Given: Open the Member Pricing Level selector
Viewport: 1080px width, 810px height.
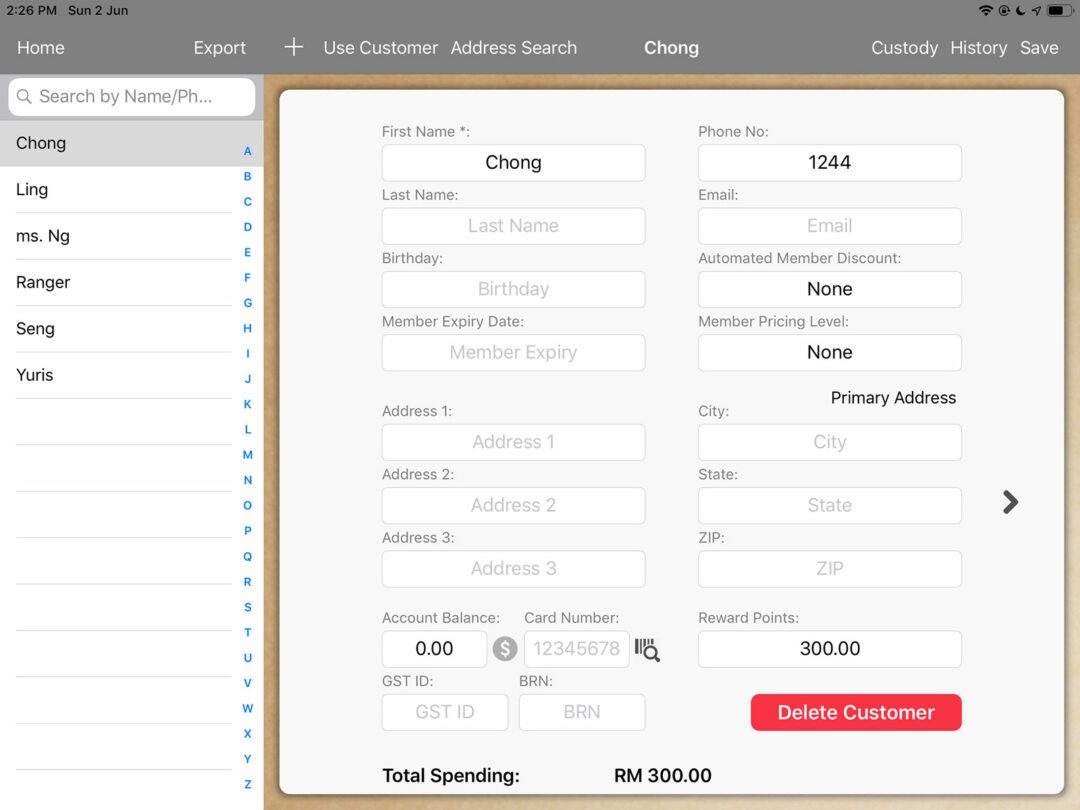Looking at the screenshot, I should [x=829, y=352].
